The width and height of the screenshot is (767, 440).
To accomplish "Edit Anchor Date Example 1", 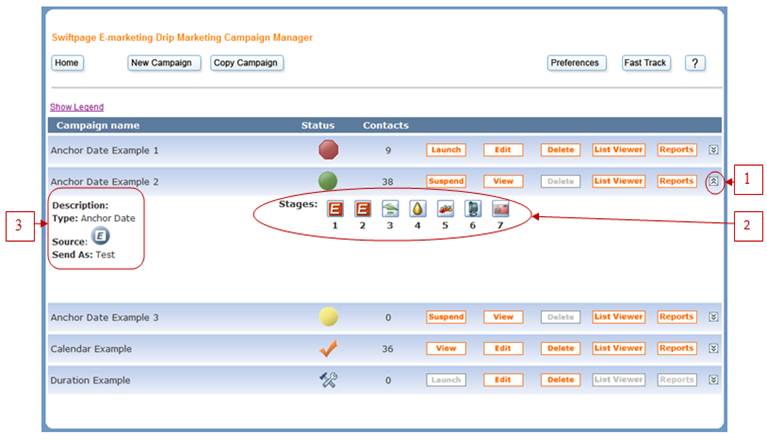I will (x=503, y=150).
